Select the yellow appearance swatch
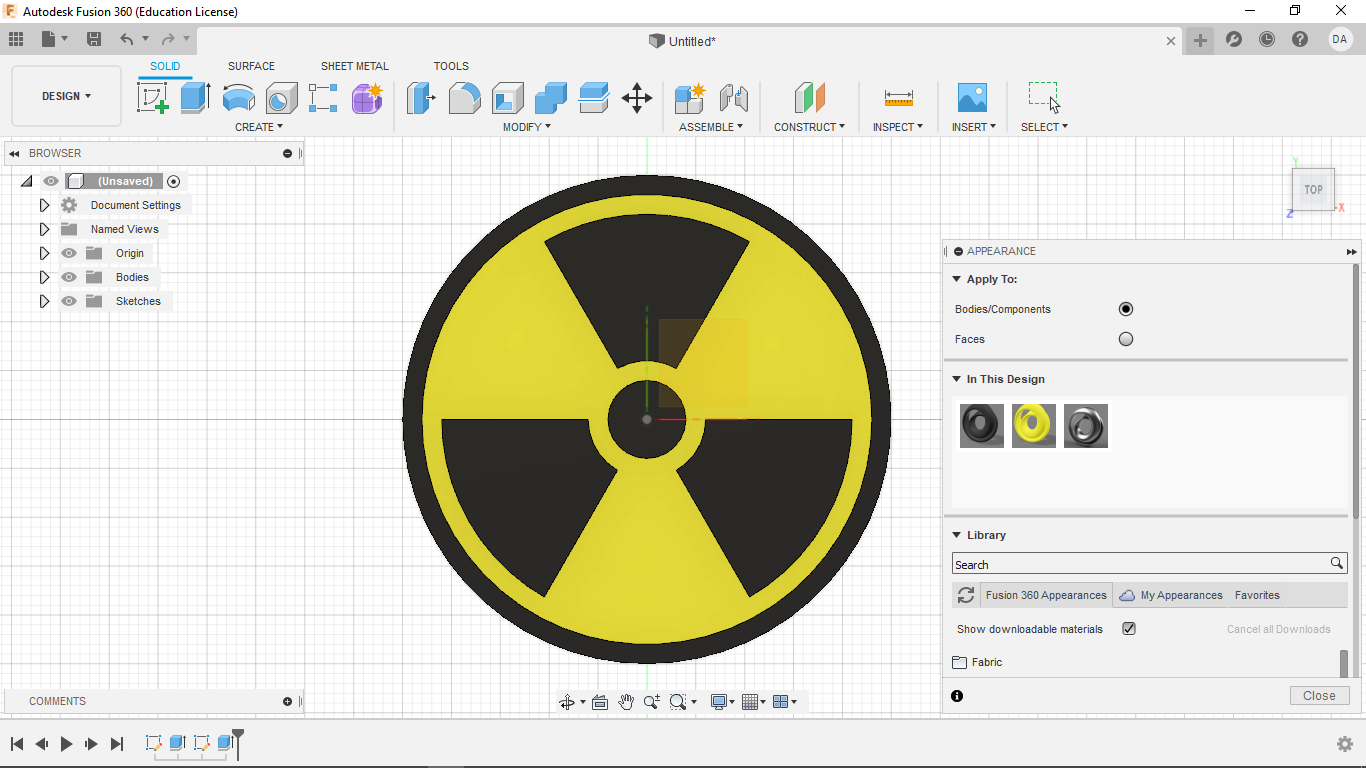 tap(1033, 425)
